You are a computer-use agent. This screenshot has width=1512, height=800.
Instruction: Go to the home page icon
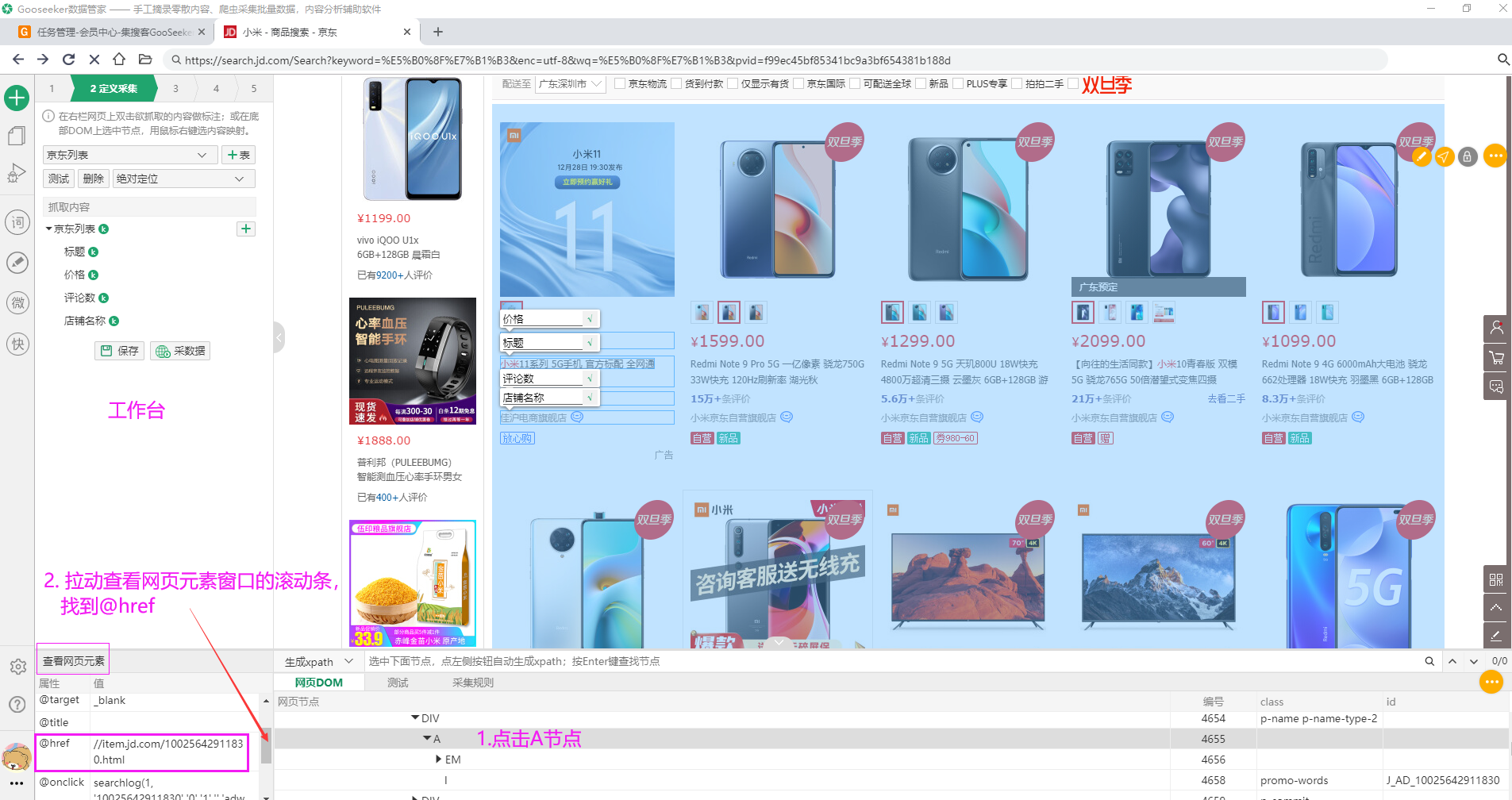pyautogui.click(x=119, y=60)
